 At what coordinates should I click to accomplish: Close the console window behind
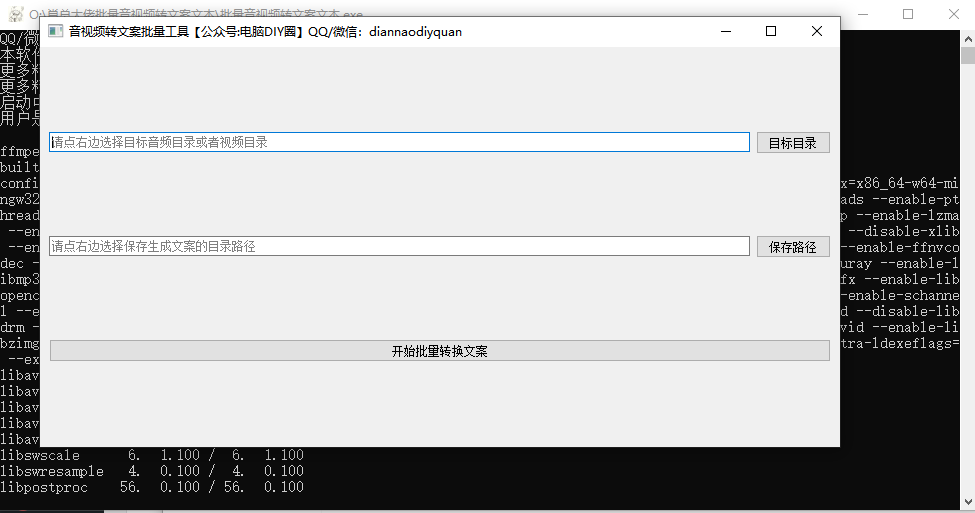953,14
